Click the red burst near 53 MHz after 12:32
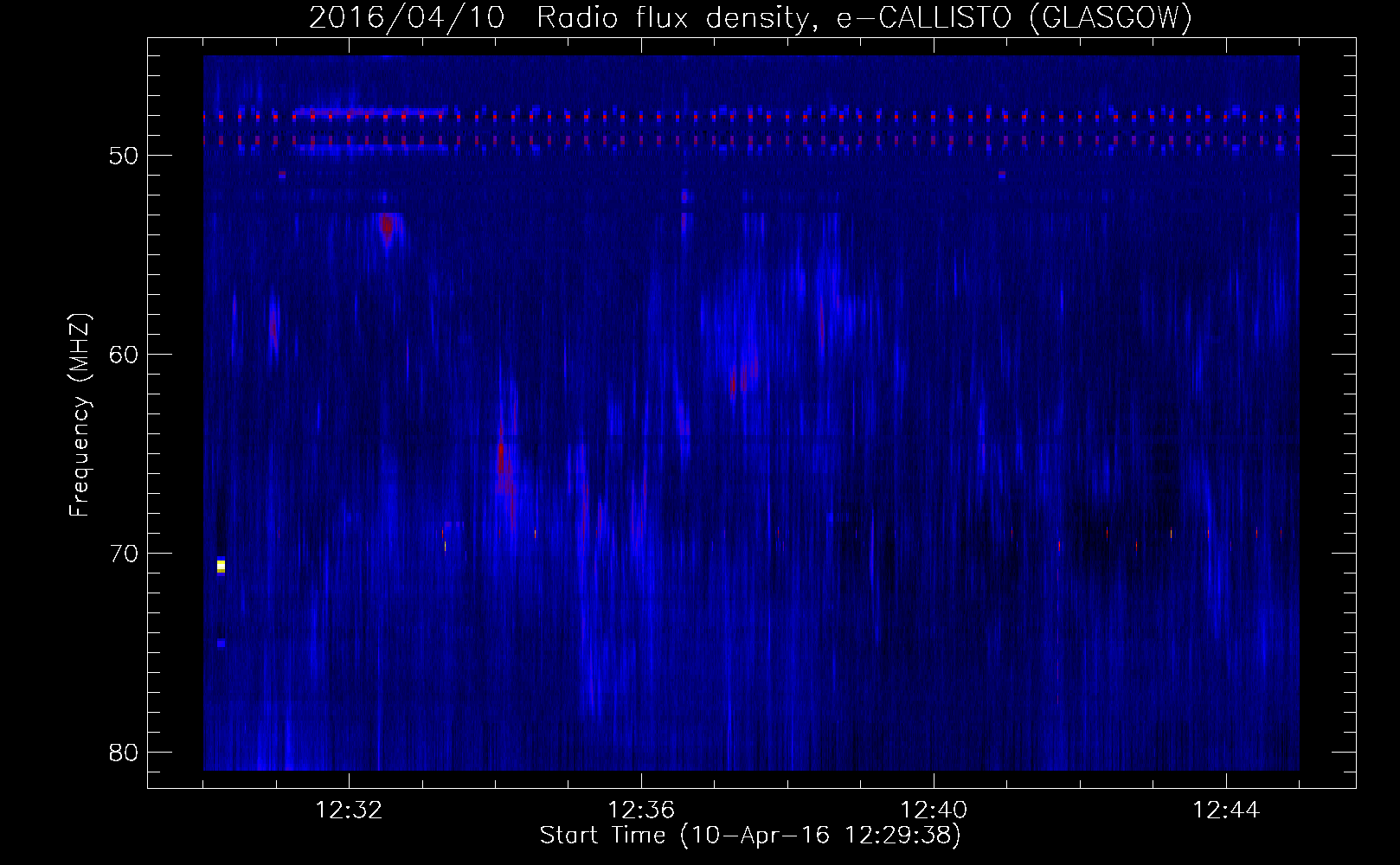The image size is (1400, 865). click(x=386, y=227)
